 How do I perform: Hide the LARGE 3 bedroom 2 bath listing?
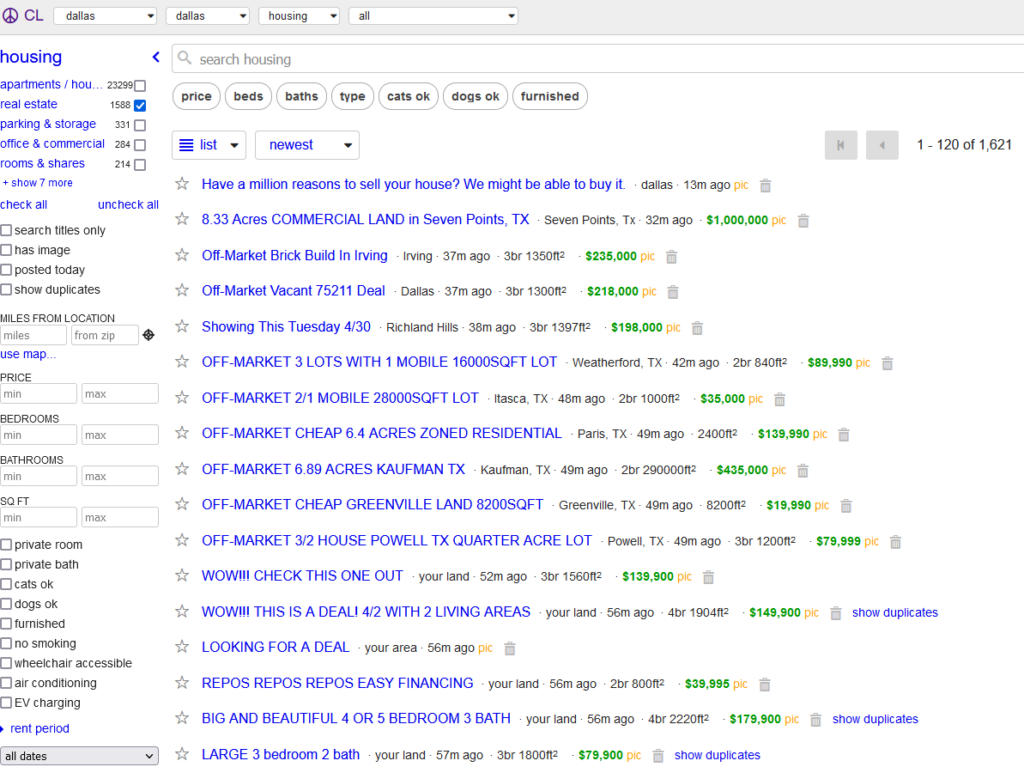click(658, 755)
